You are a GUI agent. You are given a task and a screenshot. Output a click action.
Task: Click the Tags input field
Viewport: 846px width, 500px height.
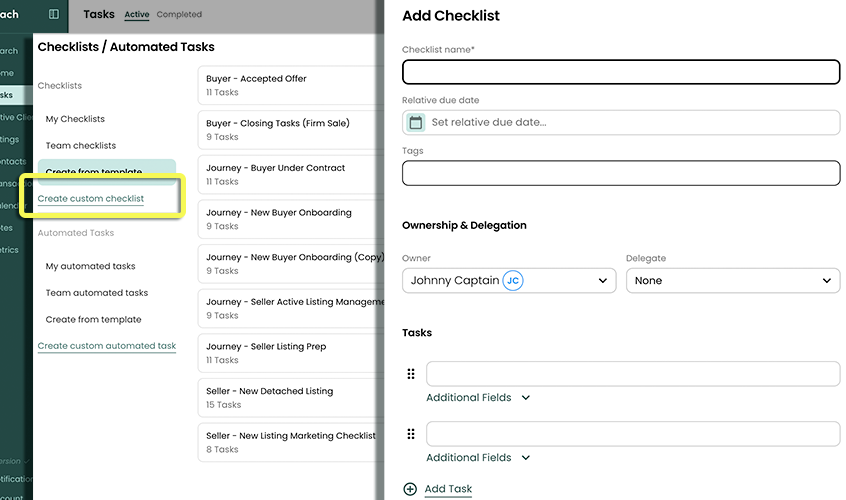tap(620, 173)
